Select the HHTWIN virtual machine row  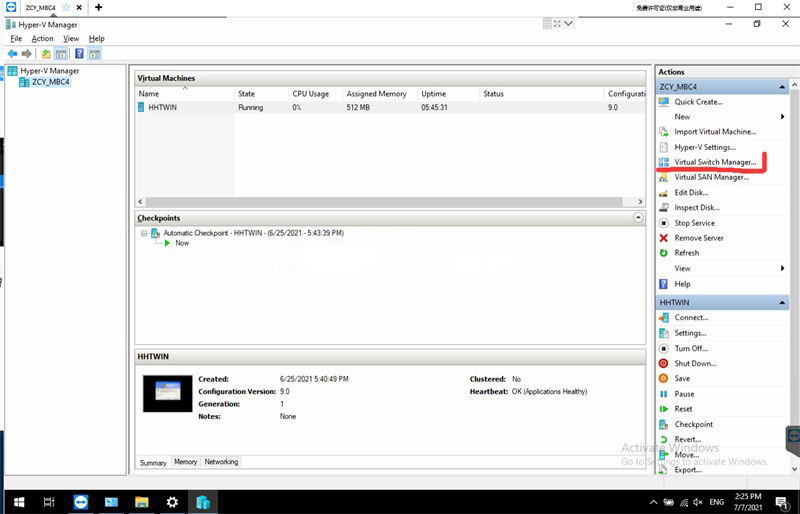390,107
